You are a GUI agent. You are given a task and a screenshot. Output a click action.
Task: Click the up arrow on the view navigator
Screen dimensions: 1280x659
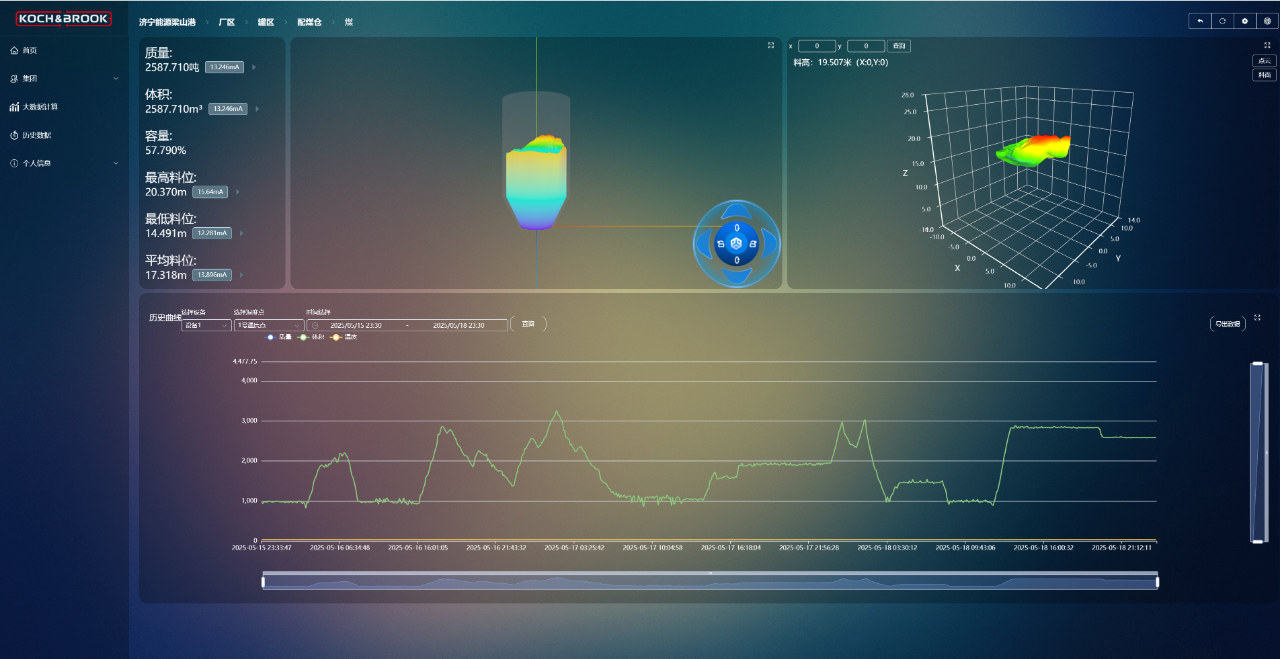[737, 211]
